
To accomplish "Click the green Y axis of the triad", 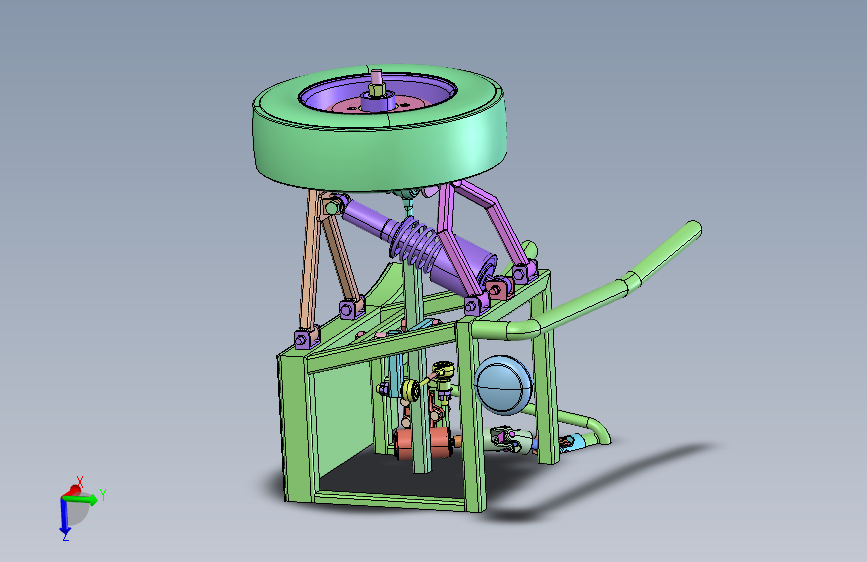I will (x=81, y=500).
